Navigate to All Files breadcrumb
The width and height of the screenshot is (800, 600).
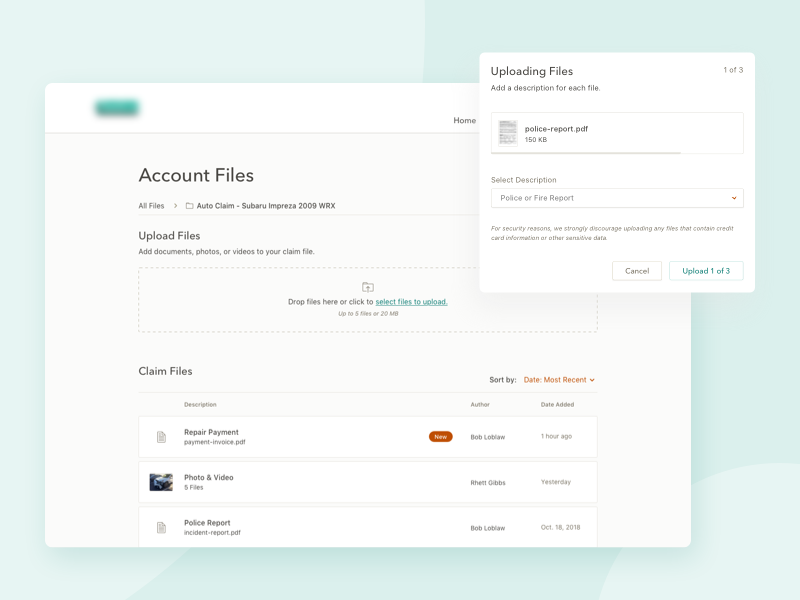pyautogui.click(x=152, y=206)
